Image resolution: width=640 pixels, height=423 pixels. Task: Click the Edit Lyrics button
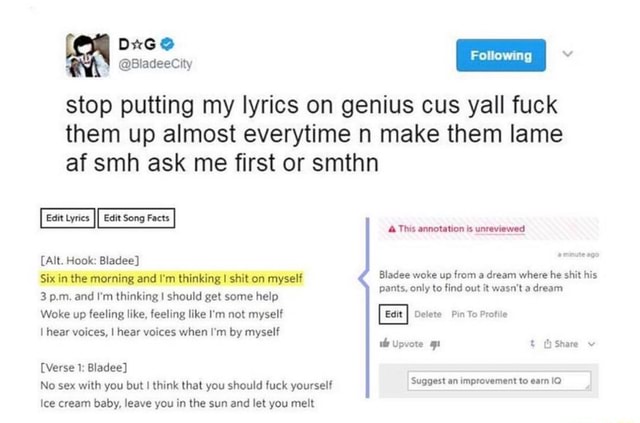pyautogui.click(x=68, y=217)
